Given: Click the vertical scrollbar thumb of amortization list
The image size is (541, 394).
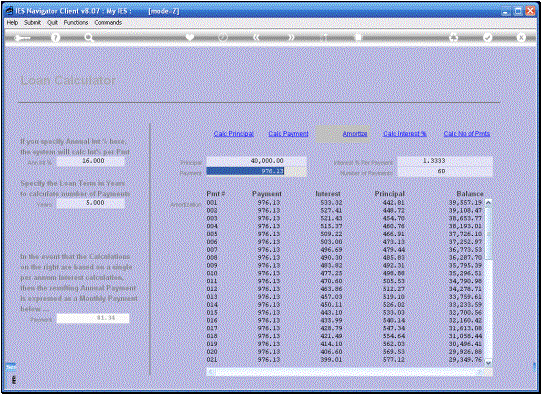Looking at the screenshot, I should pyautogui.click(x=488, y=233).
